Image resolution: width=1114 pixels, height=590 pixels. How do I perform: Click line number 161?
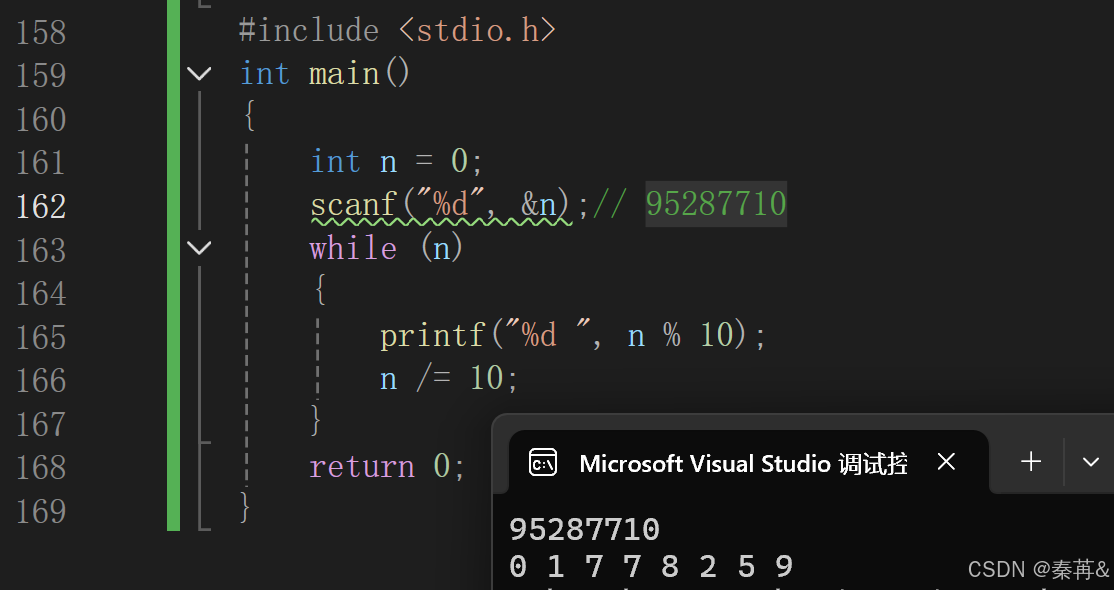pos(40,163)
